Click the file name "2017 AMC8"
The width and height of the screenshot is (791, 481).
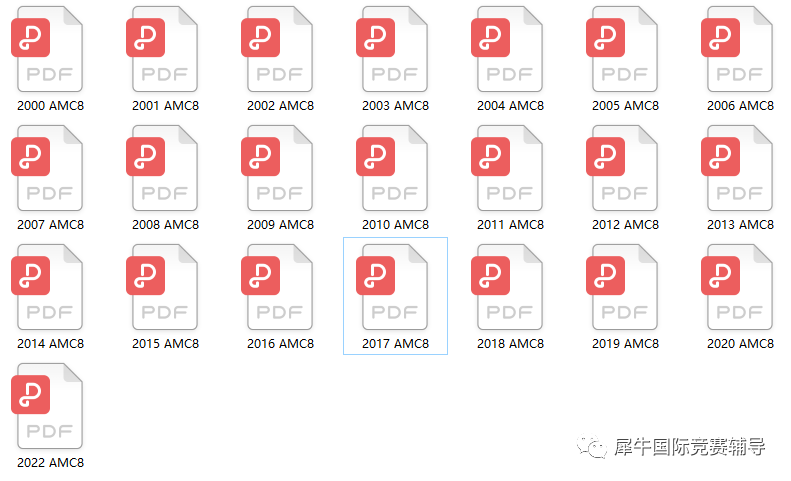pyautogui.click(x=396, y=344)
